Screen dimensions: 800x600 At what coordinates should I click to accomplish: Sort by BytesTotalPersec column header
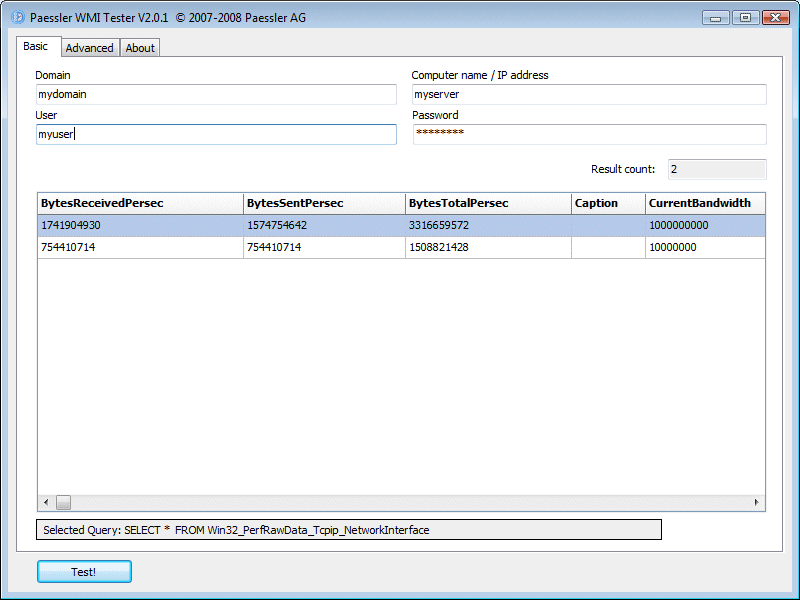[x=488, y=204]
